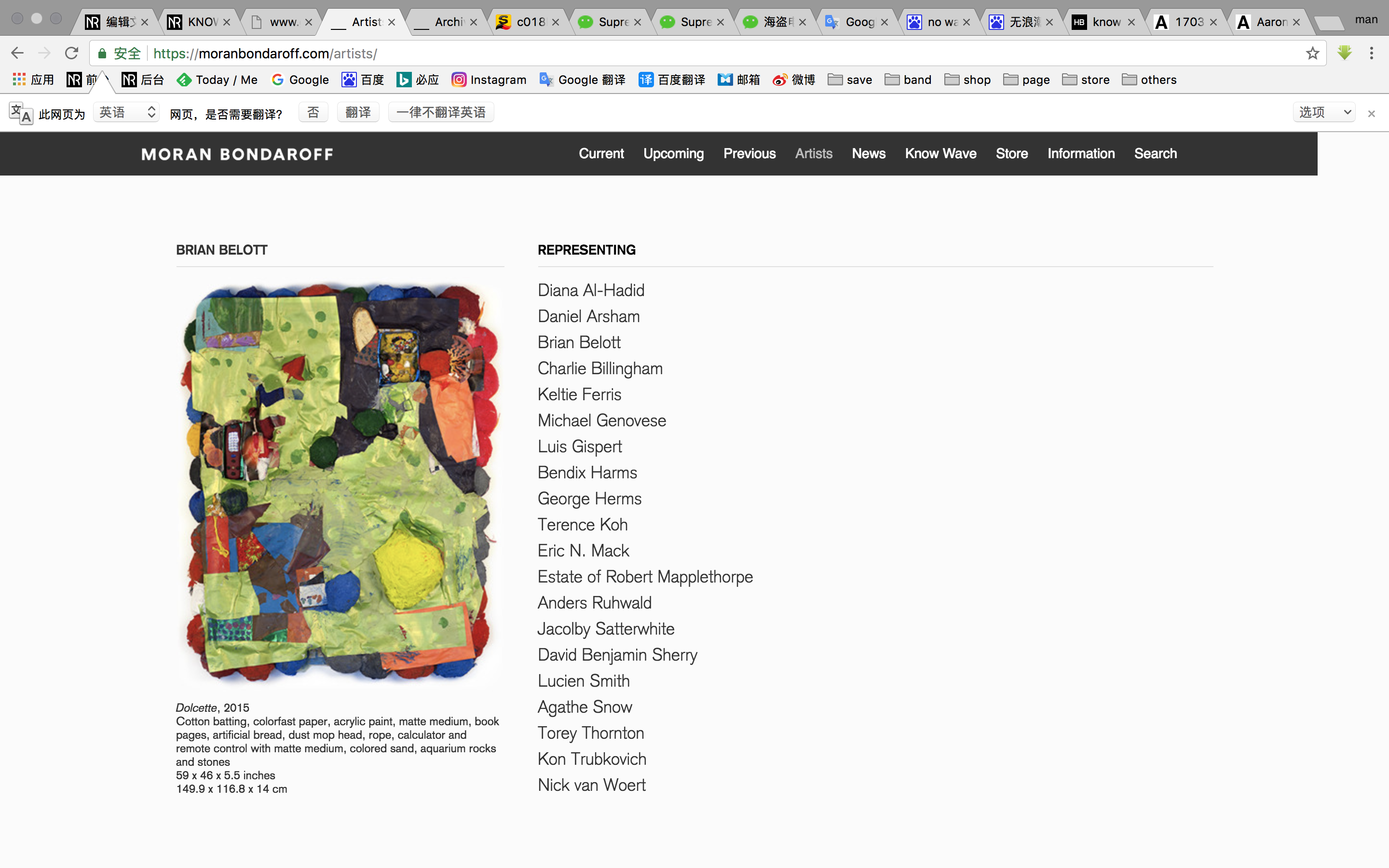
Task: Open the Chrome three-dot menu
Action: (x=1371, y=54)
